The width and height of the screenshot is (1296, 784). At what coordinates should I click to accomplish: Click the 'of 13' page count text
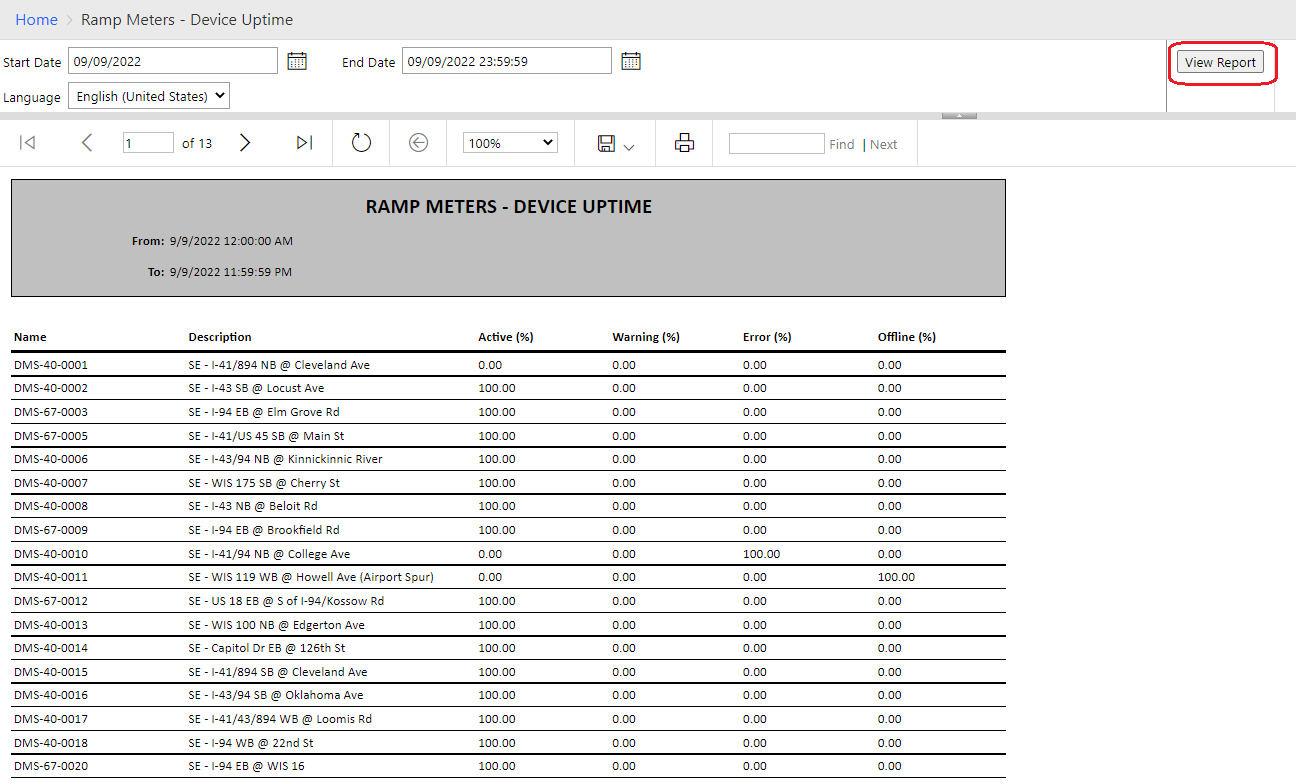197,143
